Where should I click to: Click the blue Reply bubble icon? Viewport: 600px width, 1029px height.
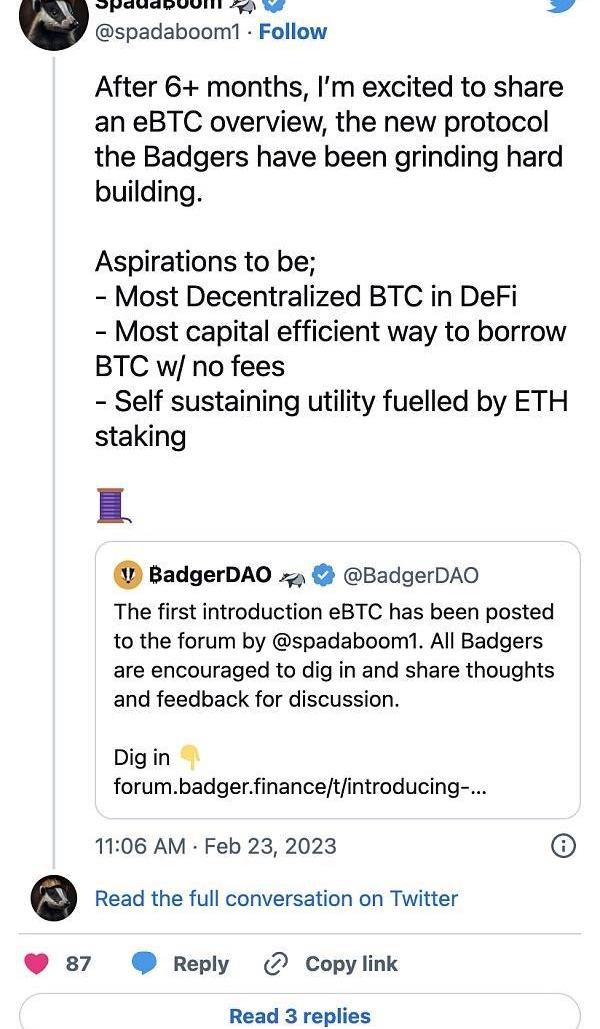coord(145,964)
